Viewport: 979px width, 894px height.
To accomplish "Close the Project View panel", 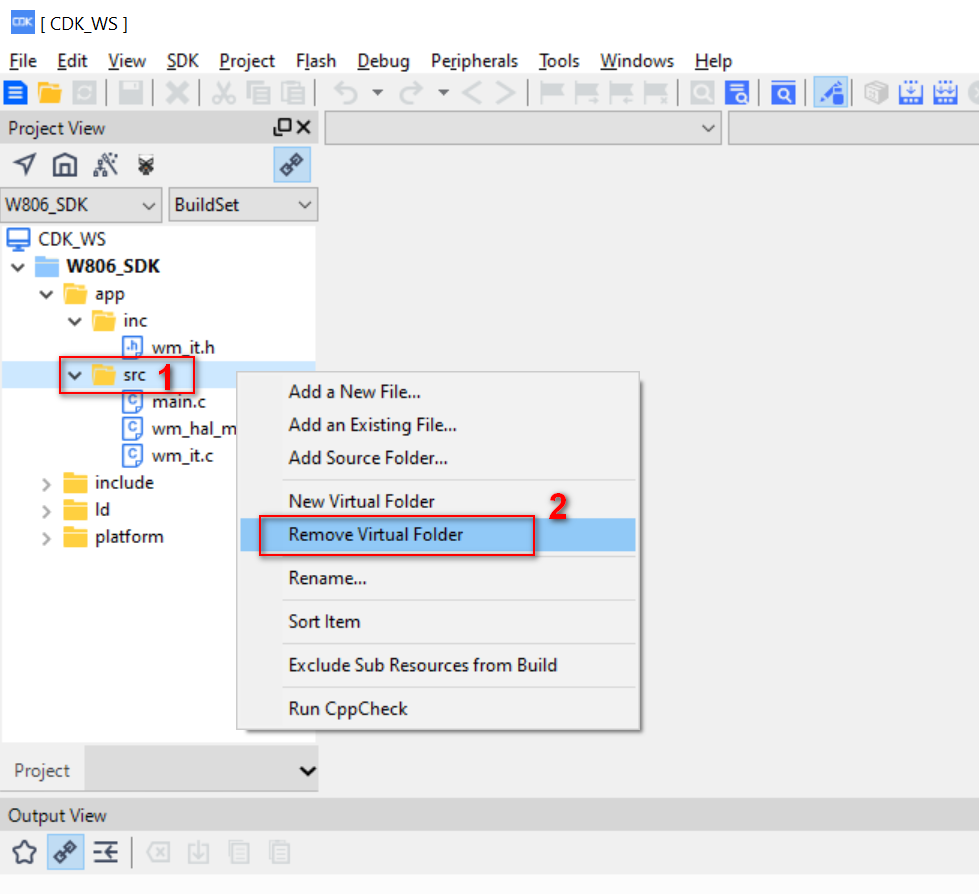I will (x=303, y=127).
